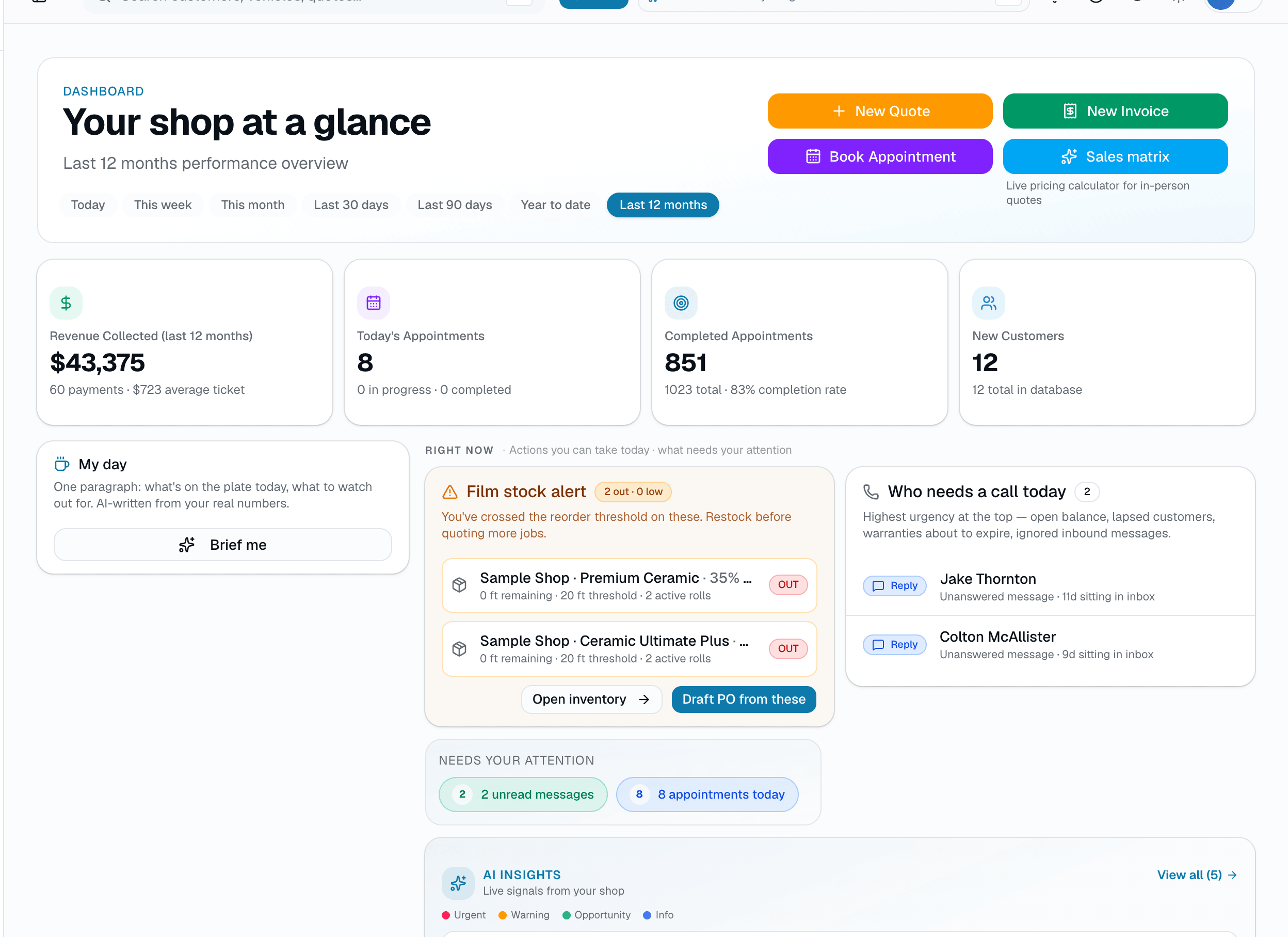Screen dimensions: 1288x937
Task: Click the calendar icon above Today's Appointments
Action: pos(373,303)
